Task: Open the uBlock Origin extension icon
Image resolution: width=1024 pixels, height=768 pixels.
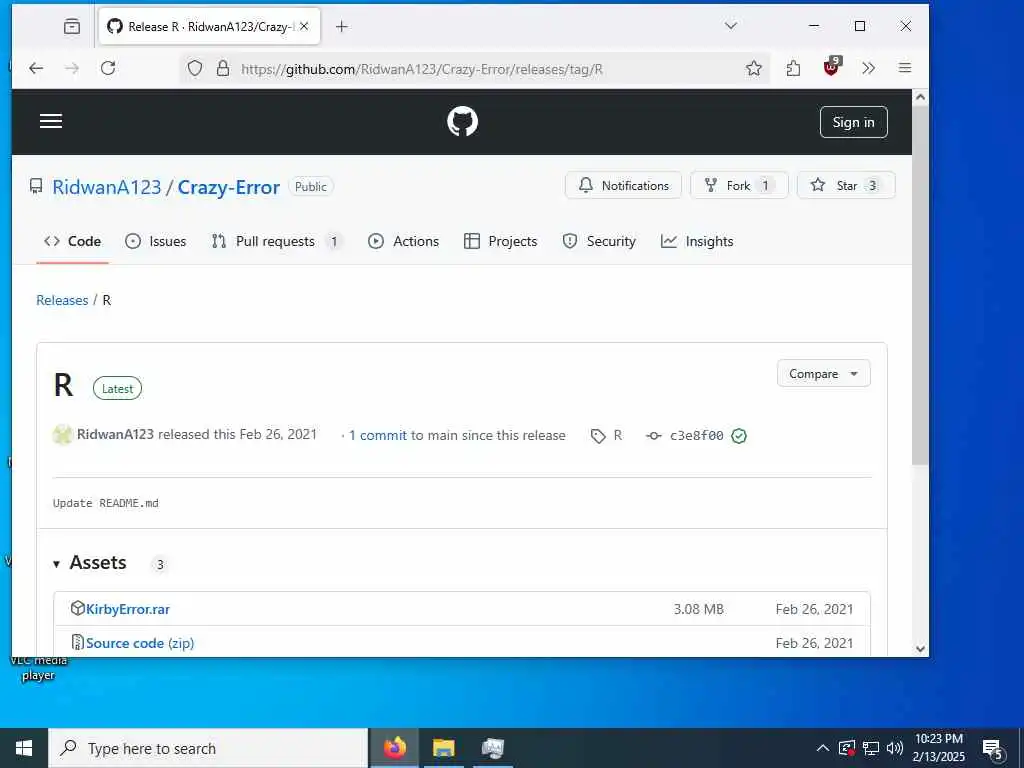Action: click(831, 67)
